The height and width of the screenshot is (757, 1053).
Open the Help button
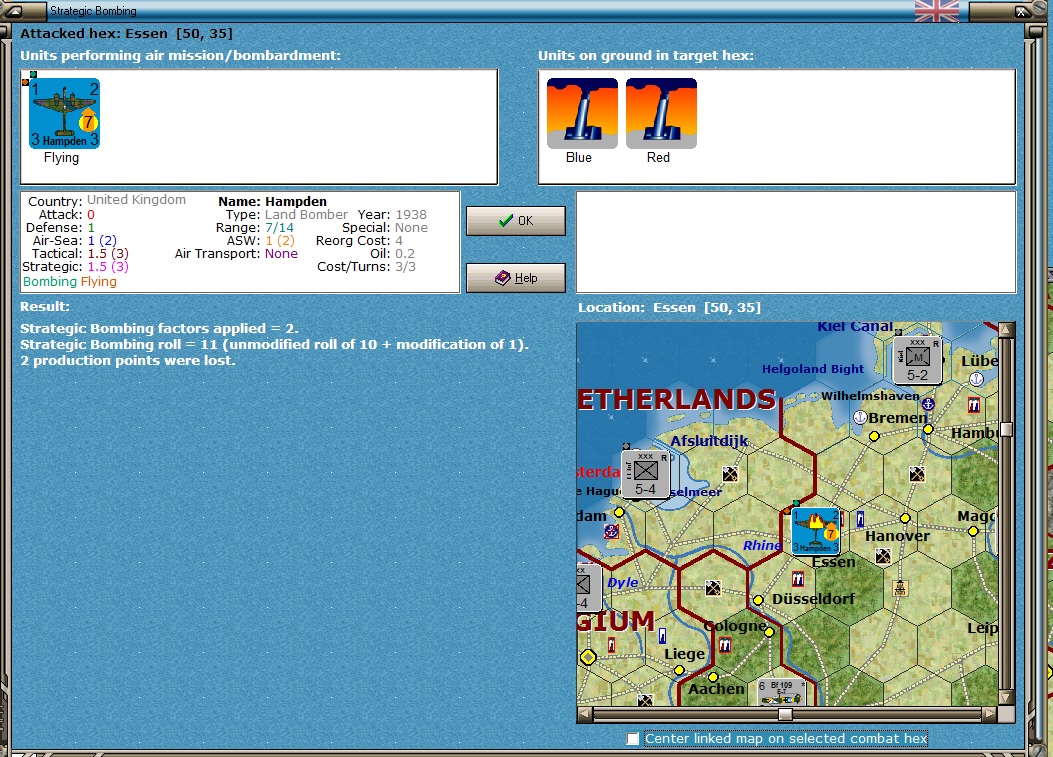516,277
